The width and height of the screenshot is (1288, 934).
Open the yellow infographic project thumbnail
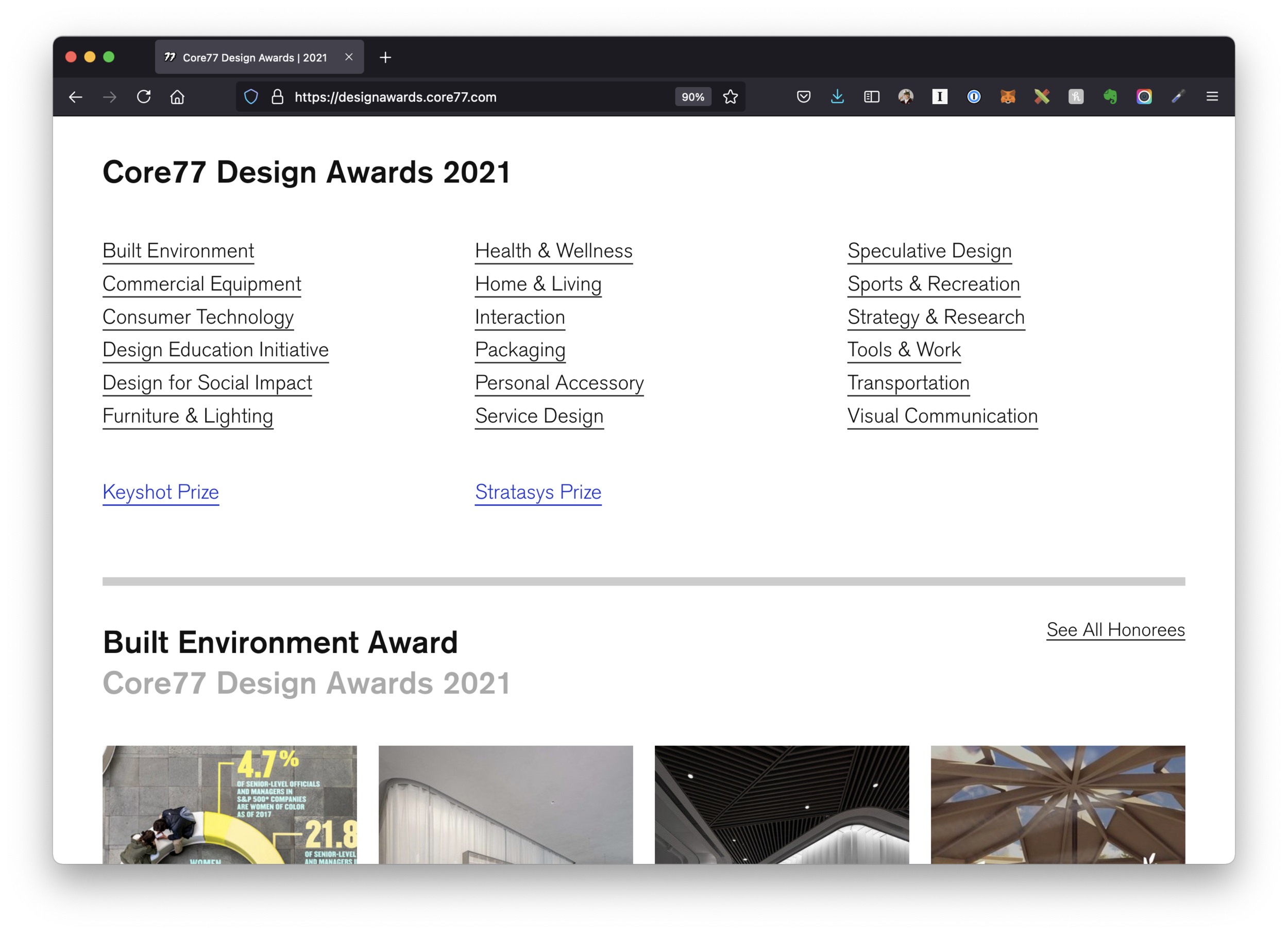click(x=229, y=805)
